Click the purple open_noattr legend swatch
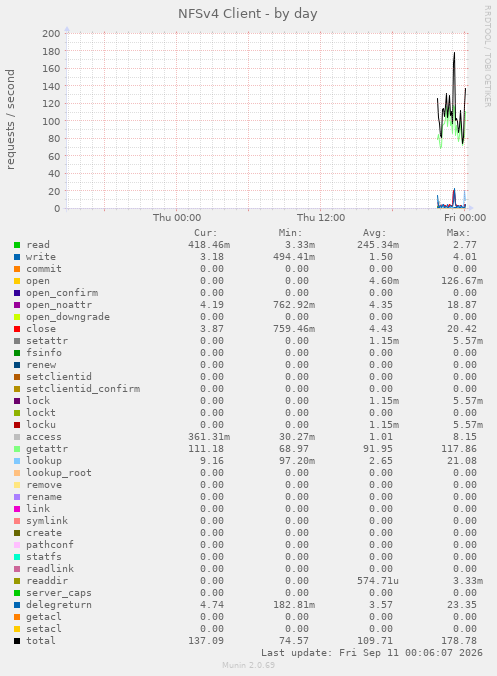The image size is (497, 676). [17, 305]
